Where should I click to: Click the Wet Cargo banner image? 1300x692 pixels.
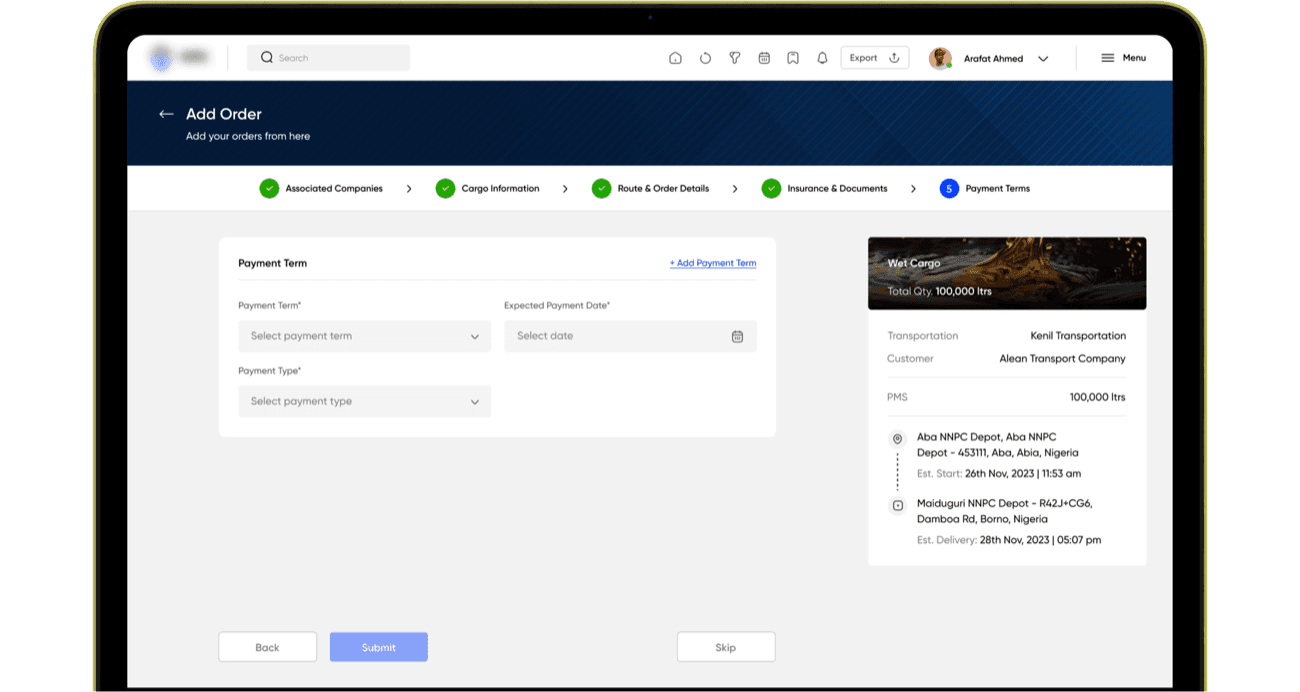tap(1007, 273)
